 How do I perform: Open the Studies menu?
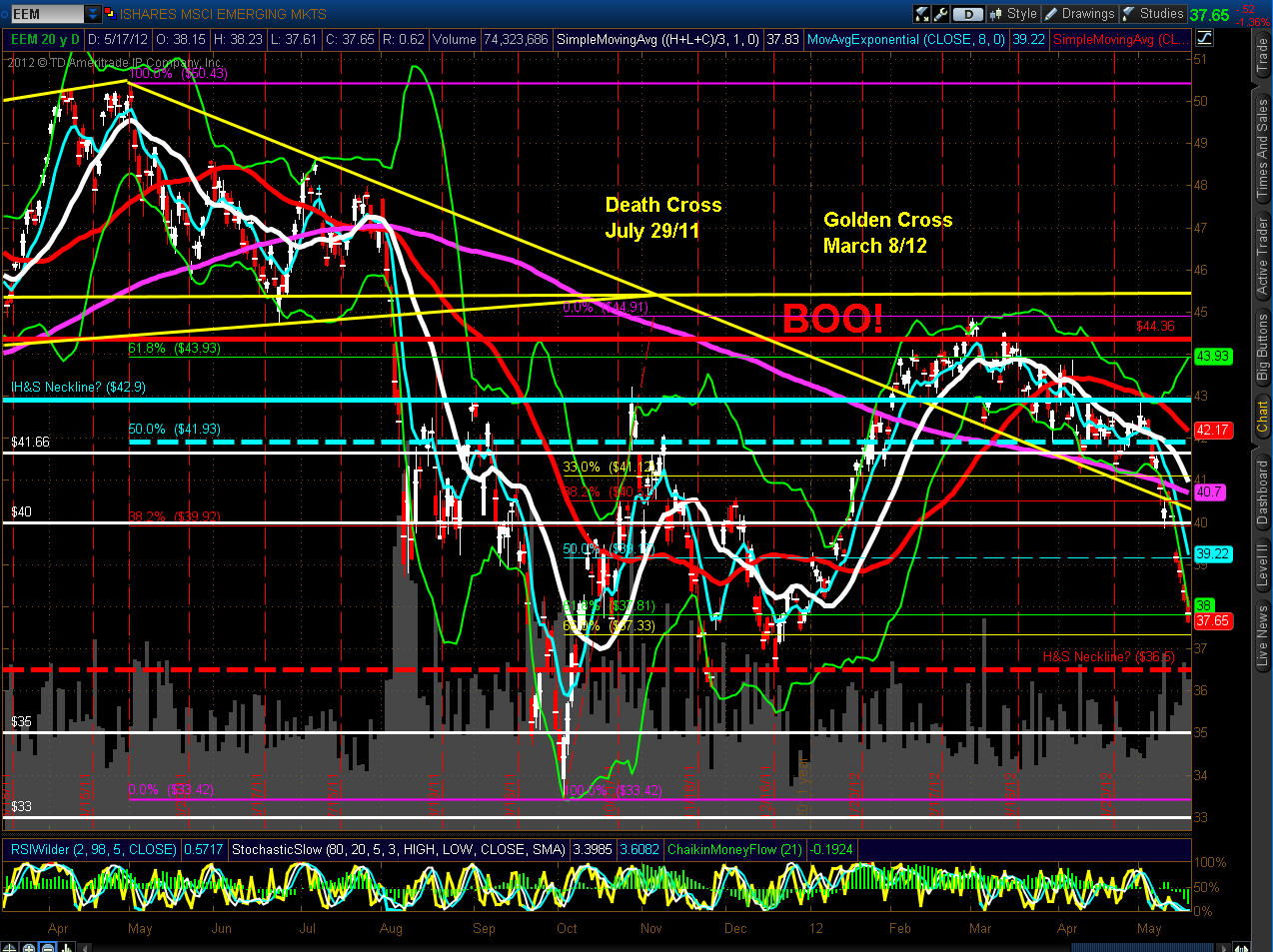(x=1152, y=14)
